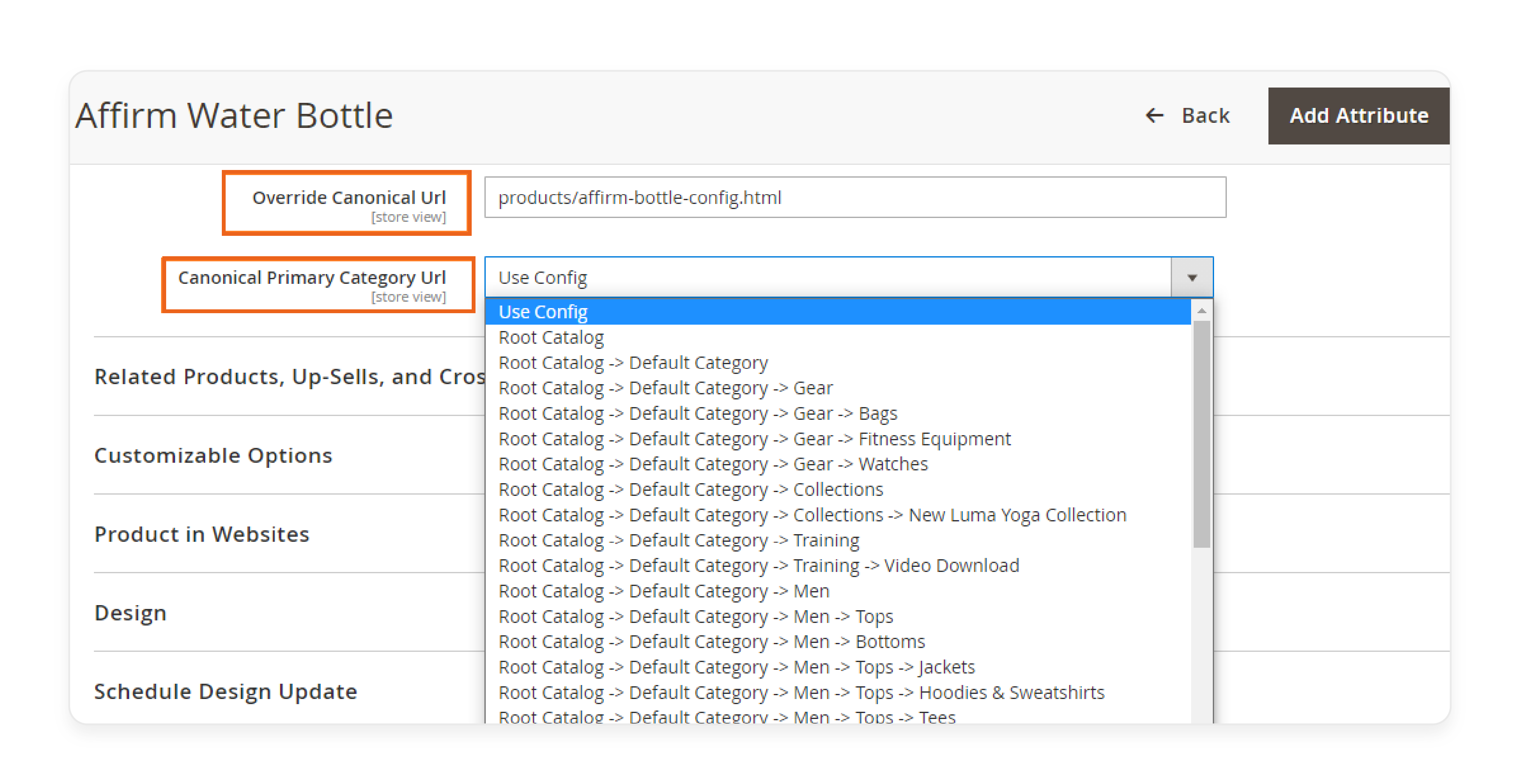Select Default Category -> Training option

pyautogui.click(x=838, y=541)
